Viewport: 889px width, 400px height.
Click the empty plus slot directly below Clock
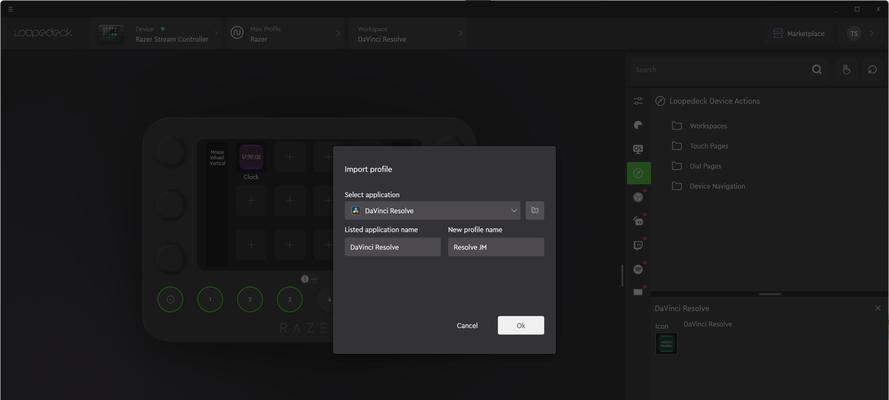click(251, 201)
